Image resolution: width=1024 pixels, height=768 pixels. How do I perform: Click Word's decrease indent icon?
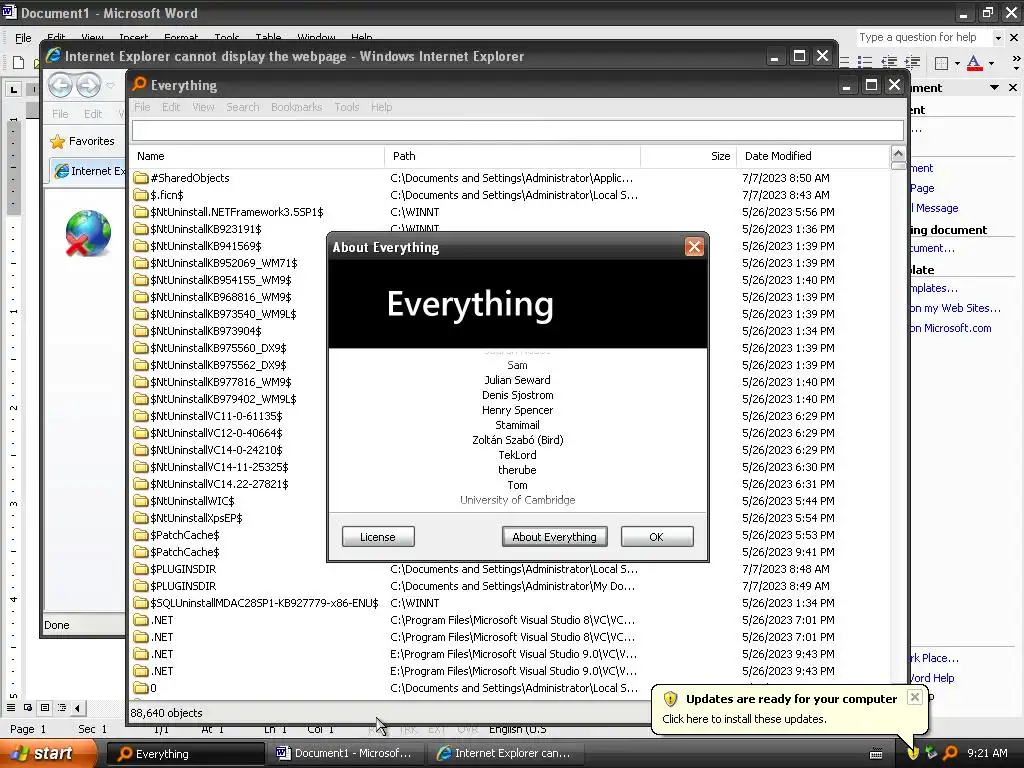click(889, 63)
